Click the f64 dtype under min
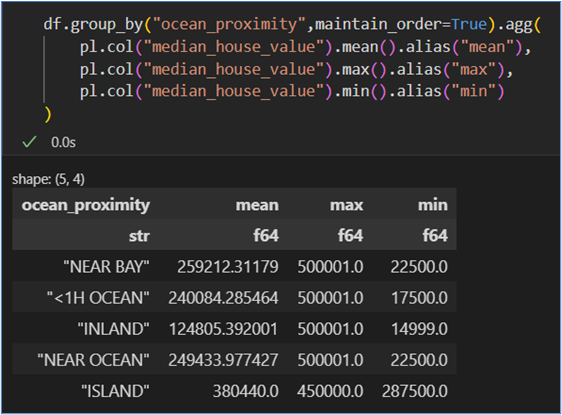 click(x=435, y=236)
